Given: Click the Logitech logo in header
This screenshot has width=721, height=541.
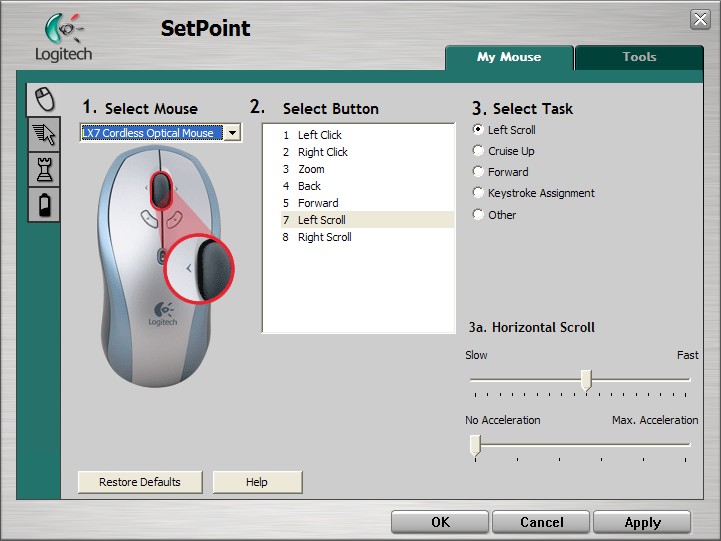Looking at the screenshot, I should [63, 38].
